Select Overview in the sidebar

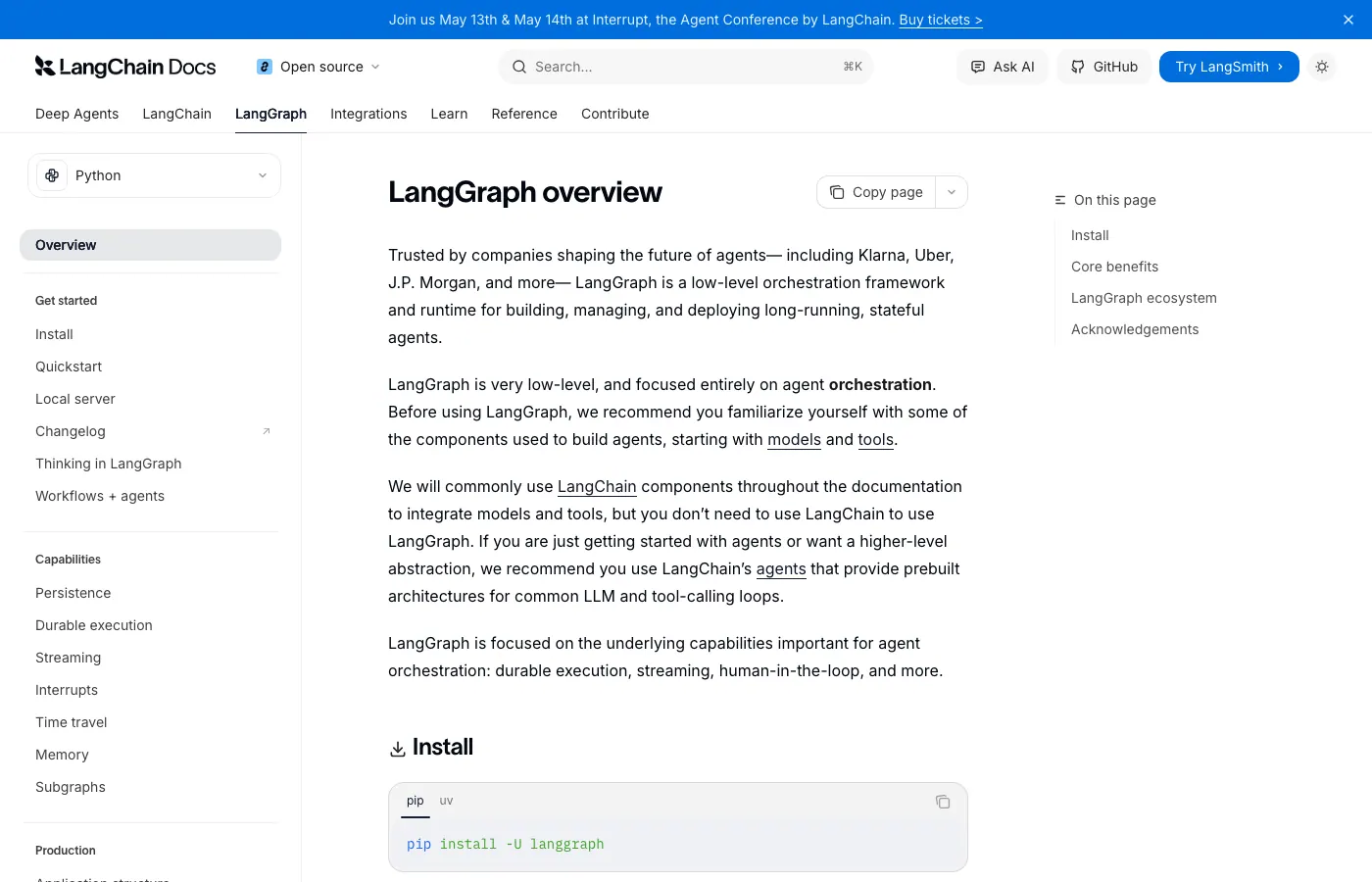tap(150, 245)
